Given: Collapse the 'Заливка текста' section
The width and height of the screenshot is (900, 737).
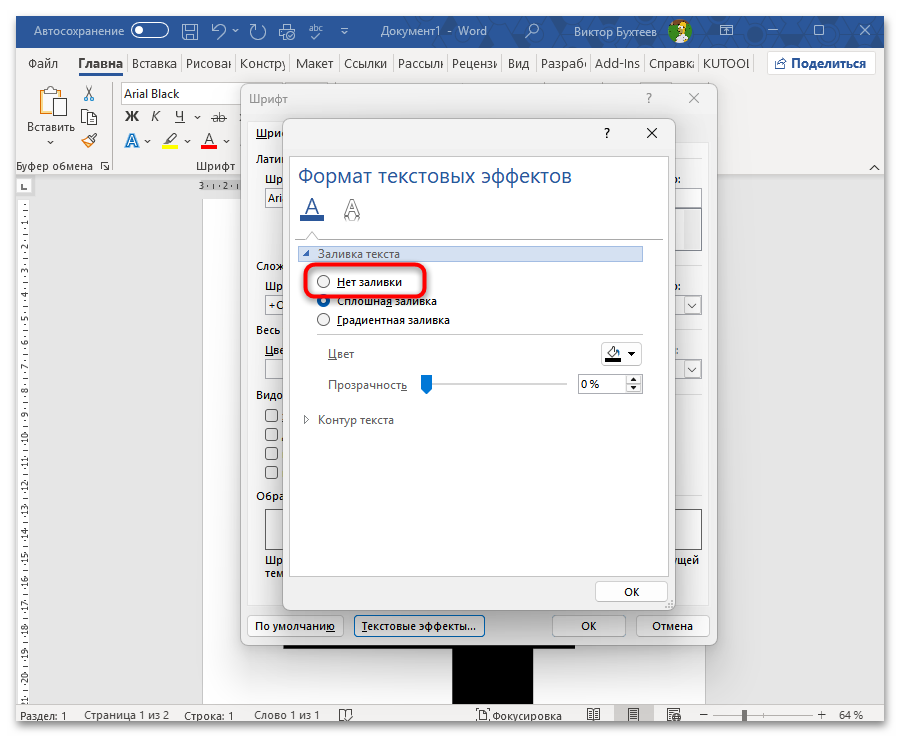Looking at the screenshot, I should pyautogui.click(x=307, y=254).
